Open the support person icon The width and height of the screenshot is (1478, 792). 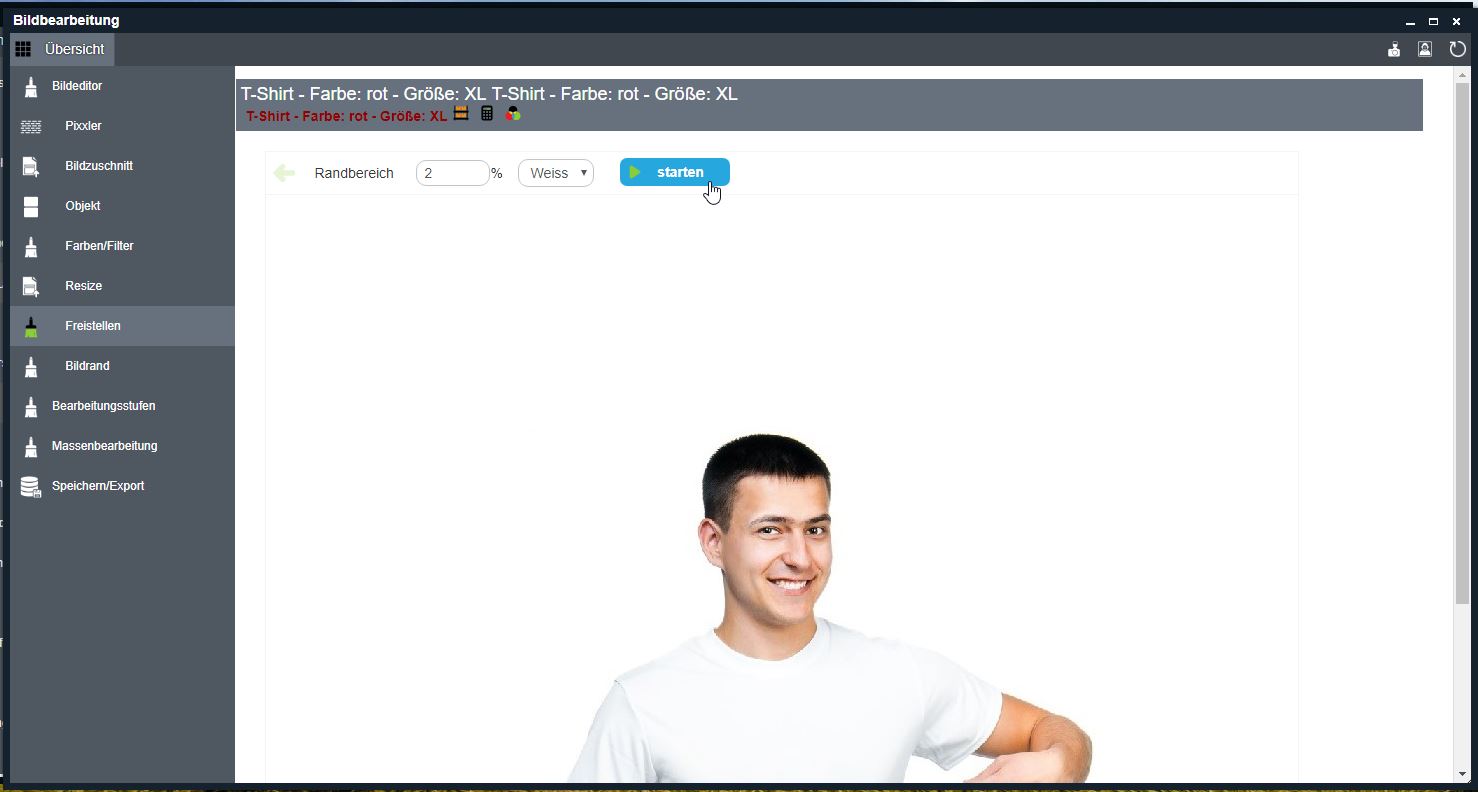(x=1425, y=49)
